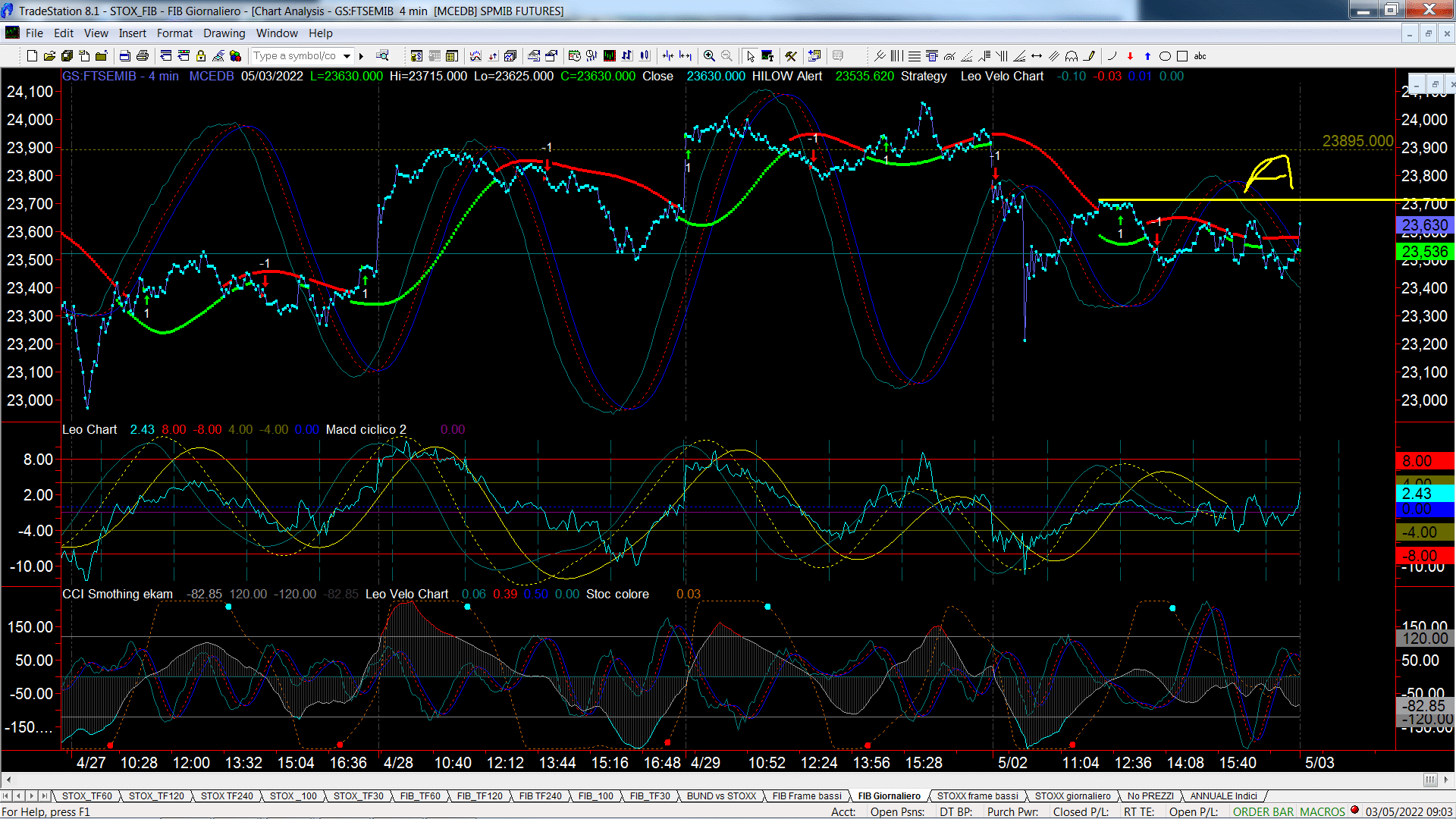This screenshot has height=819, width=1456.
Task: Select the double-headed horizontal arrow tool
Action: click(1037, 56)
